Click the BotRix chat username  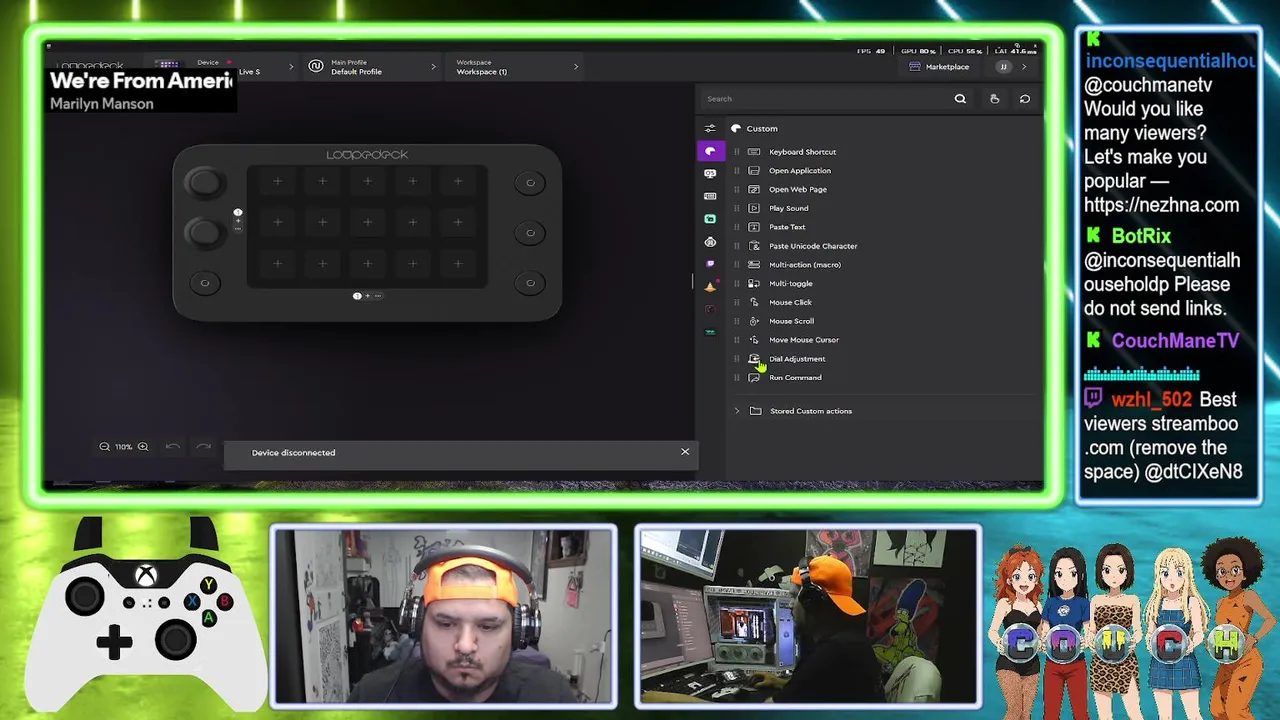(x=1141, y=236)
